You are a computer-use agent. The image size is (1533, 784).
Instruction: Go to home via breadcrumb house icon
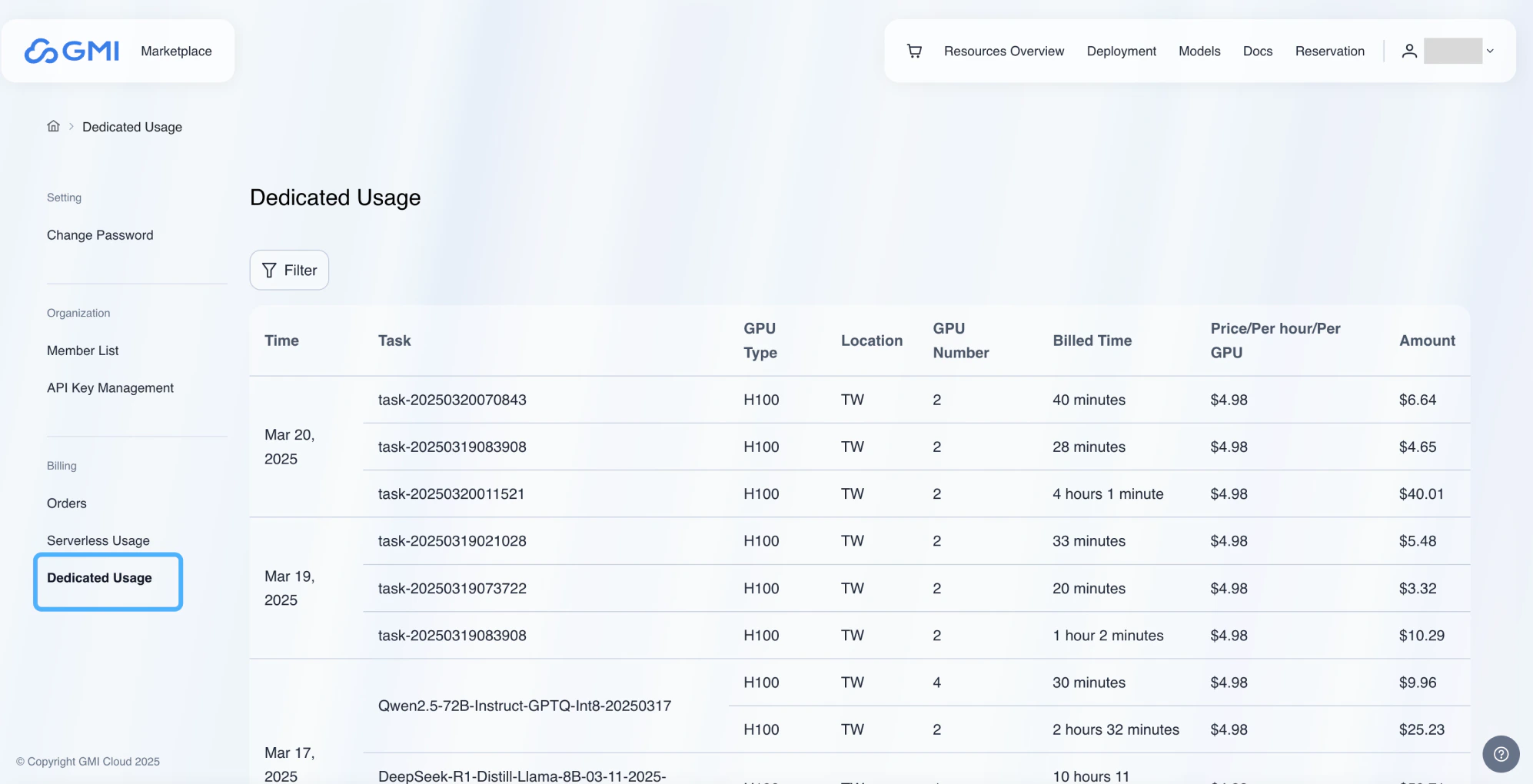(53, 126)
